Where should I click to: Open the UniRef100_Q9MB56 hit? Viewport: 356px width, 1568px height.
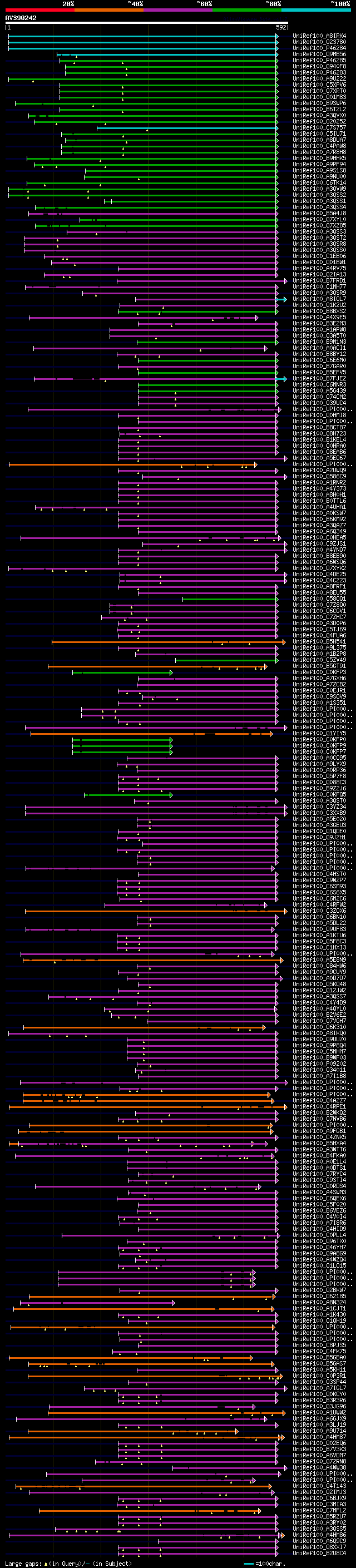coord(319,54)
